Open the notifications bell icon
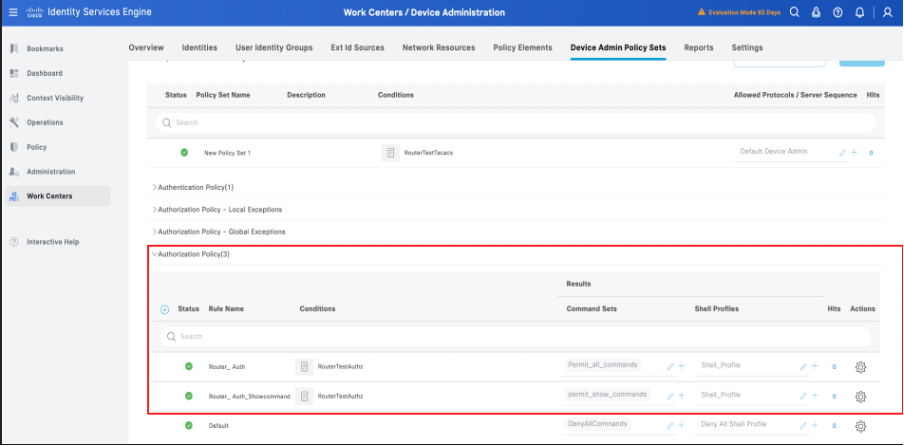The image size is (904, 446). click(860, 12)
